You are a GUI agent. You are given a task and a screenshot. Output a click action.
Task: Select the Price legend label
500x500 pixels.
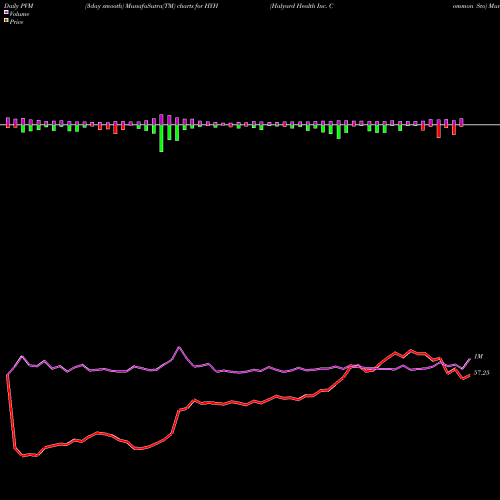[x=16, y=22]
